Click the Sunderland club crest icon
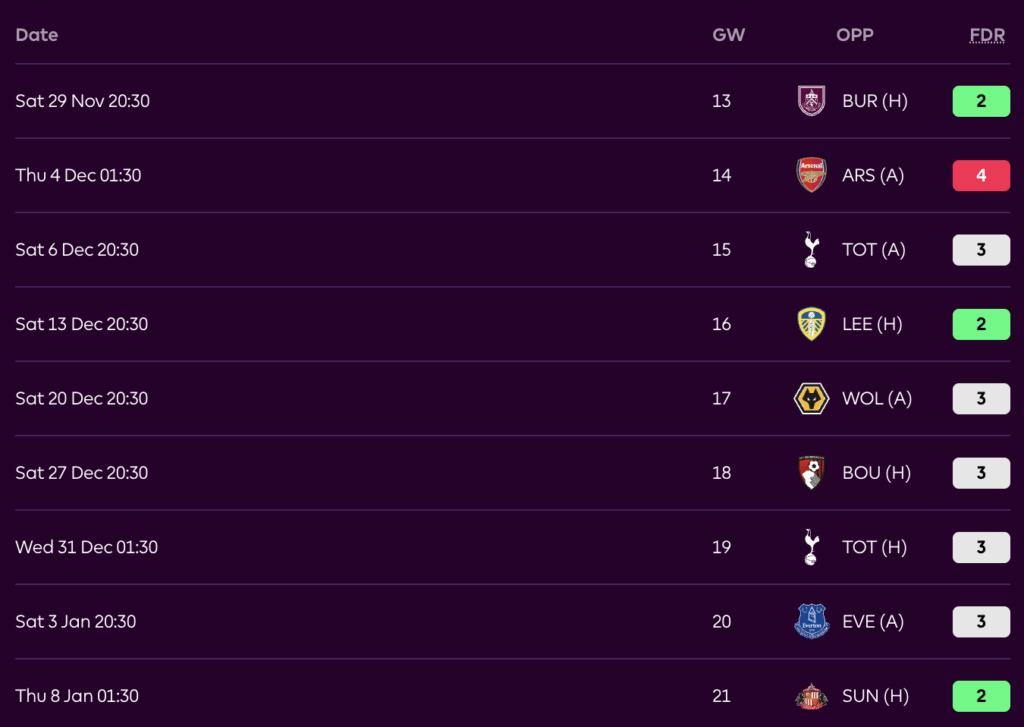This screenshot has height=727, width=1024. 811,696
